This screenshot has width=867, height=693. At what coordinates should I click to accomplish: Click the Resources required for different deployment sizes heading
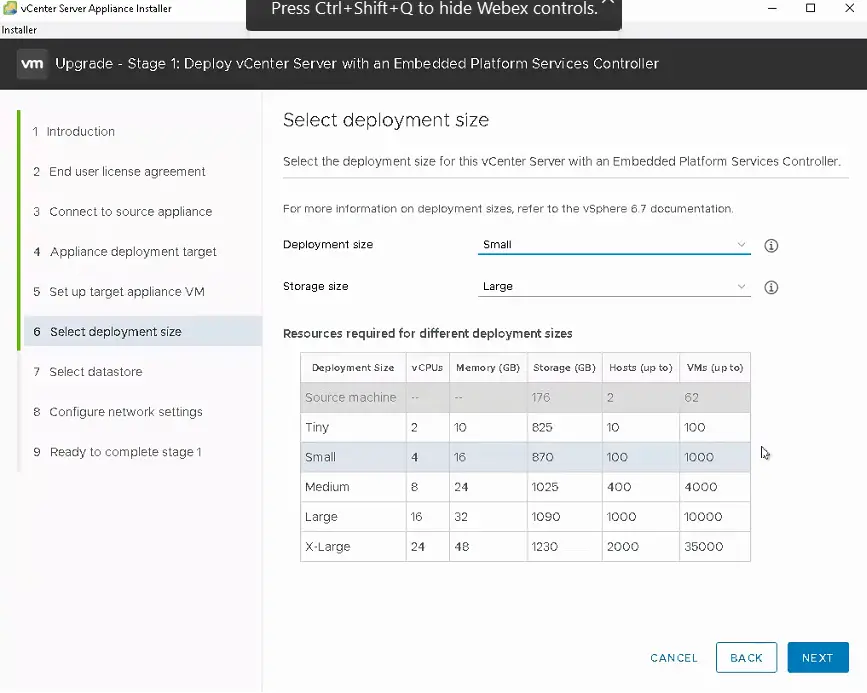[x=427, y=334]
